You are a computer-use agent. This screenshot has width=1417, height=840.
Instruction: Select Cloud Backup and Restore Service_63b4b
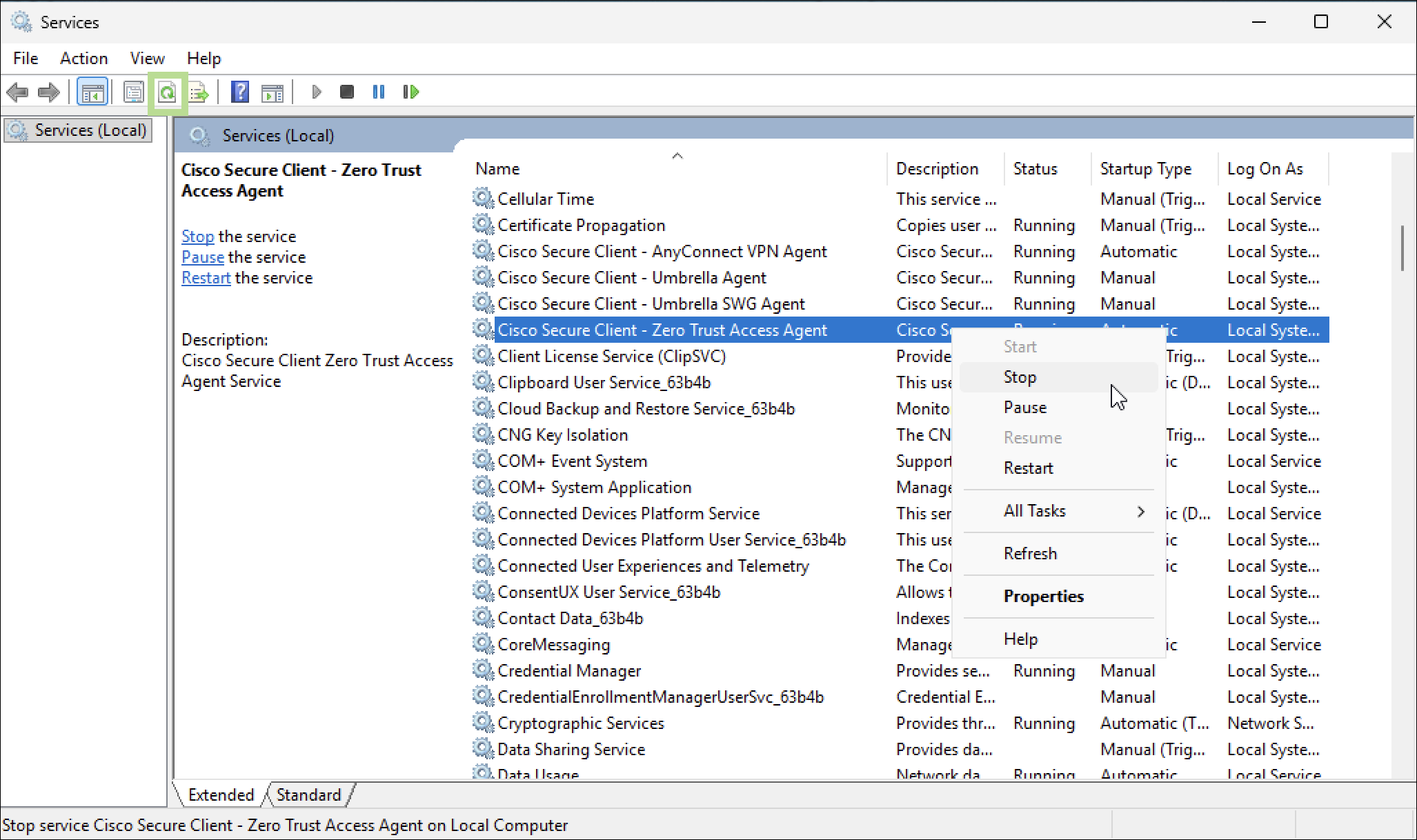[646, 409]
